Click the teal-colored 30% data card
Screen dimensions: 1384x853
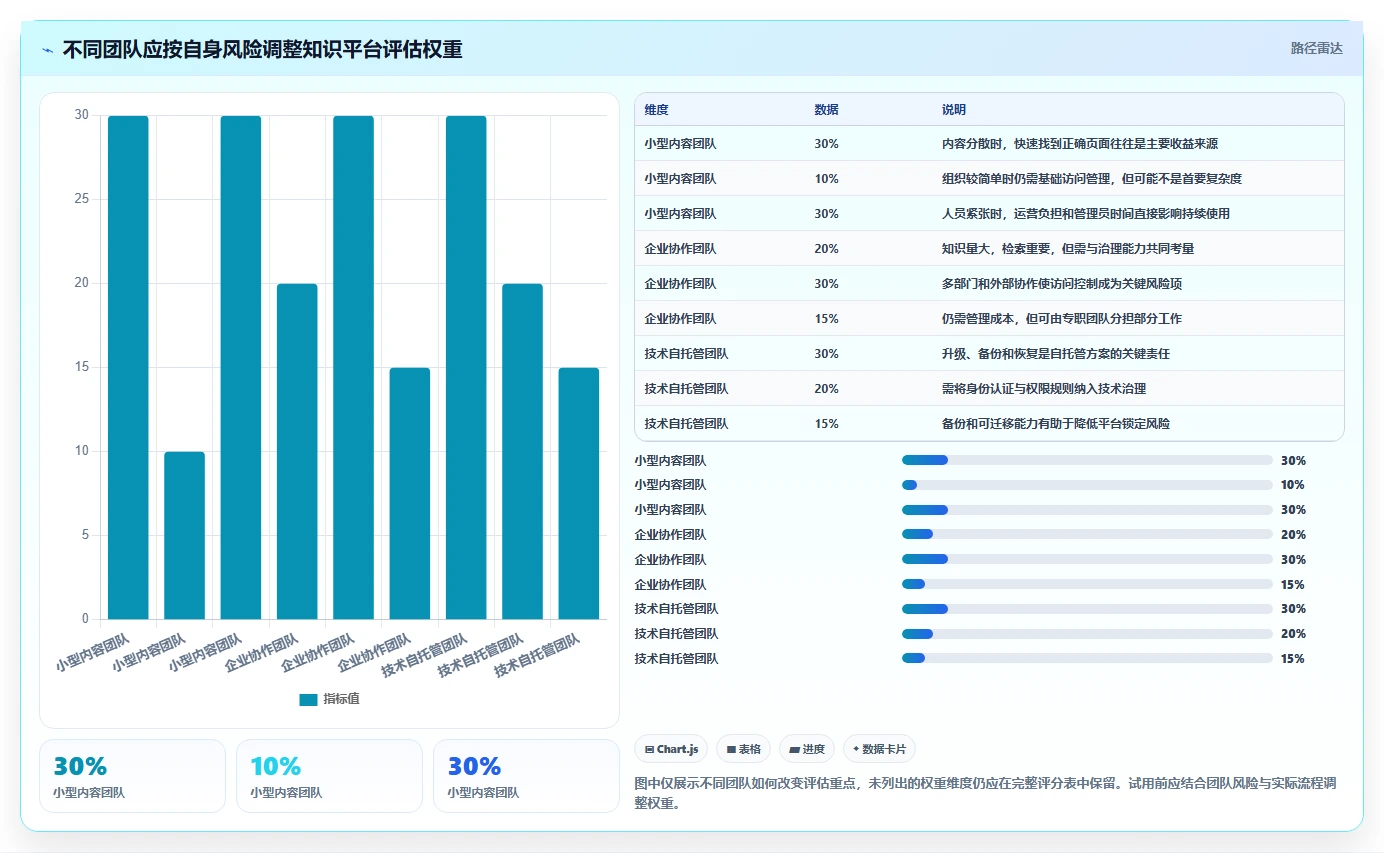pos(132,776)
